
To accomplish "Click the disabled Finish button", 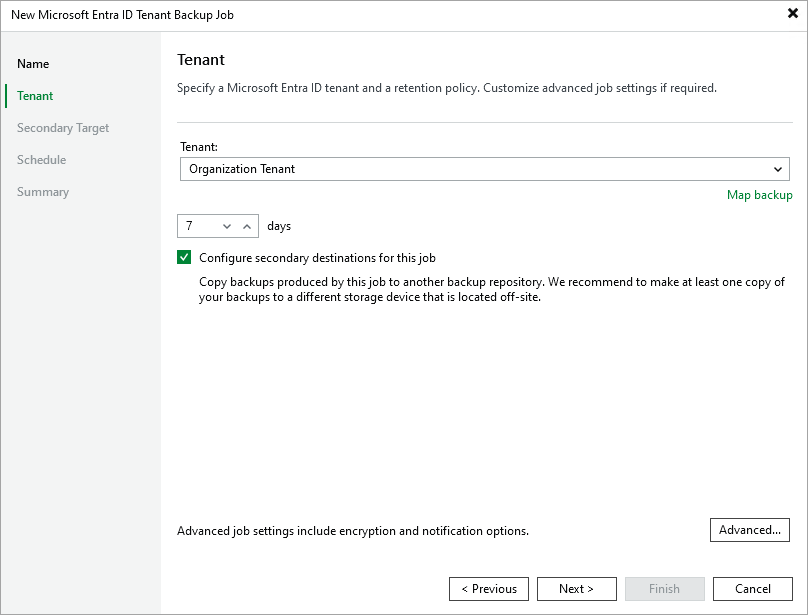I will click(x=664, y=588).
